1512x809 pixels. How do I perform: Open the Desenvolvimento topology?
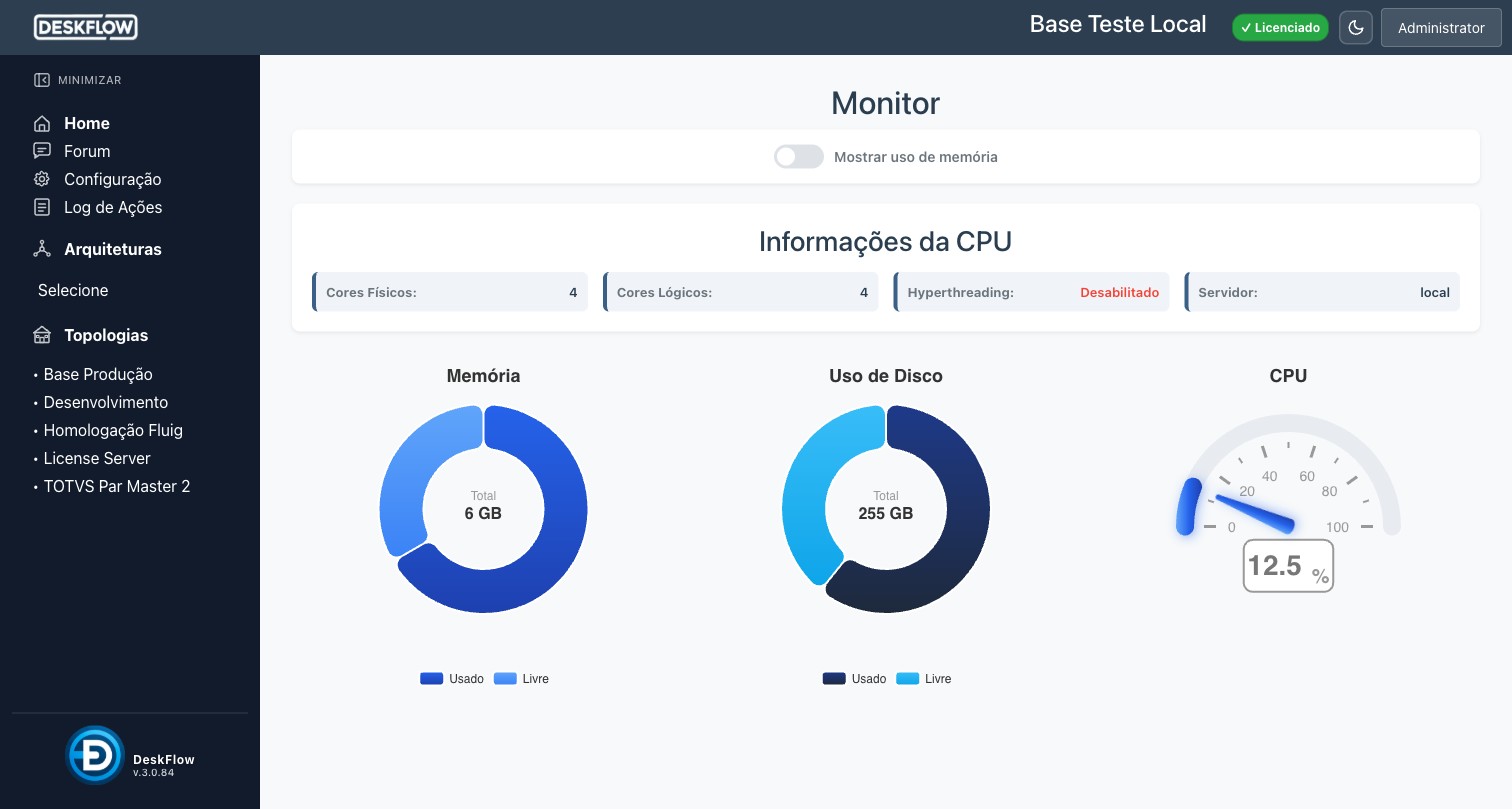(106, 402)
